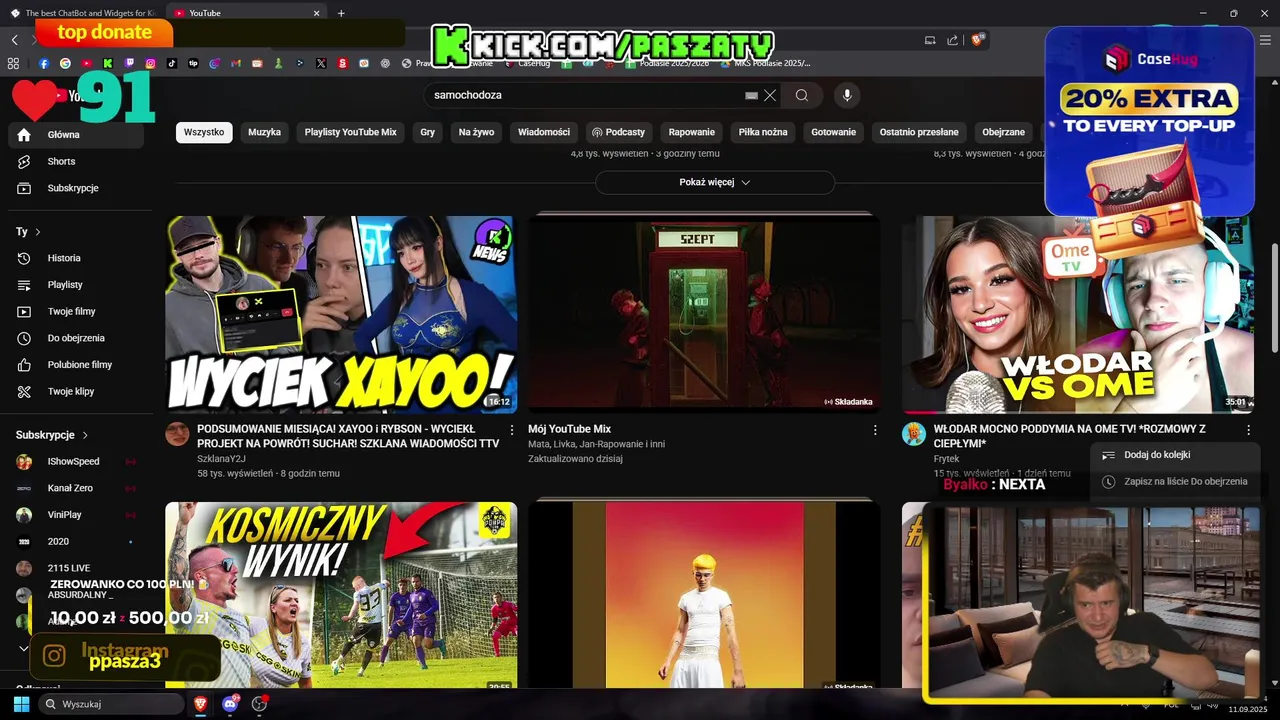Open Facebook bookmark icon

(44, 63)
